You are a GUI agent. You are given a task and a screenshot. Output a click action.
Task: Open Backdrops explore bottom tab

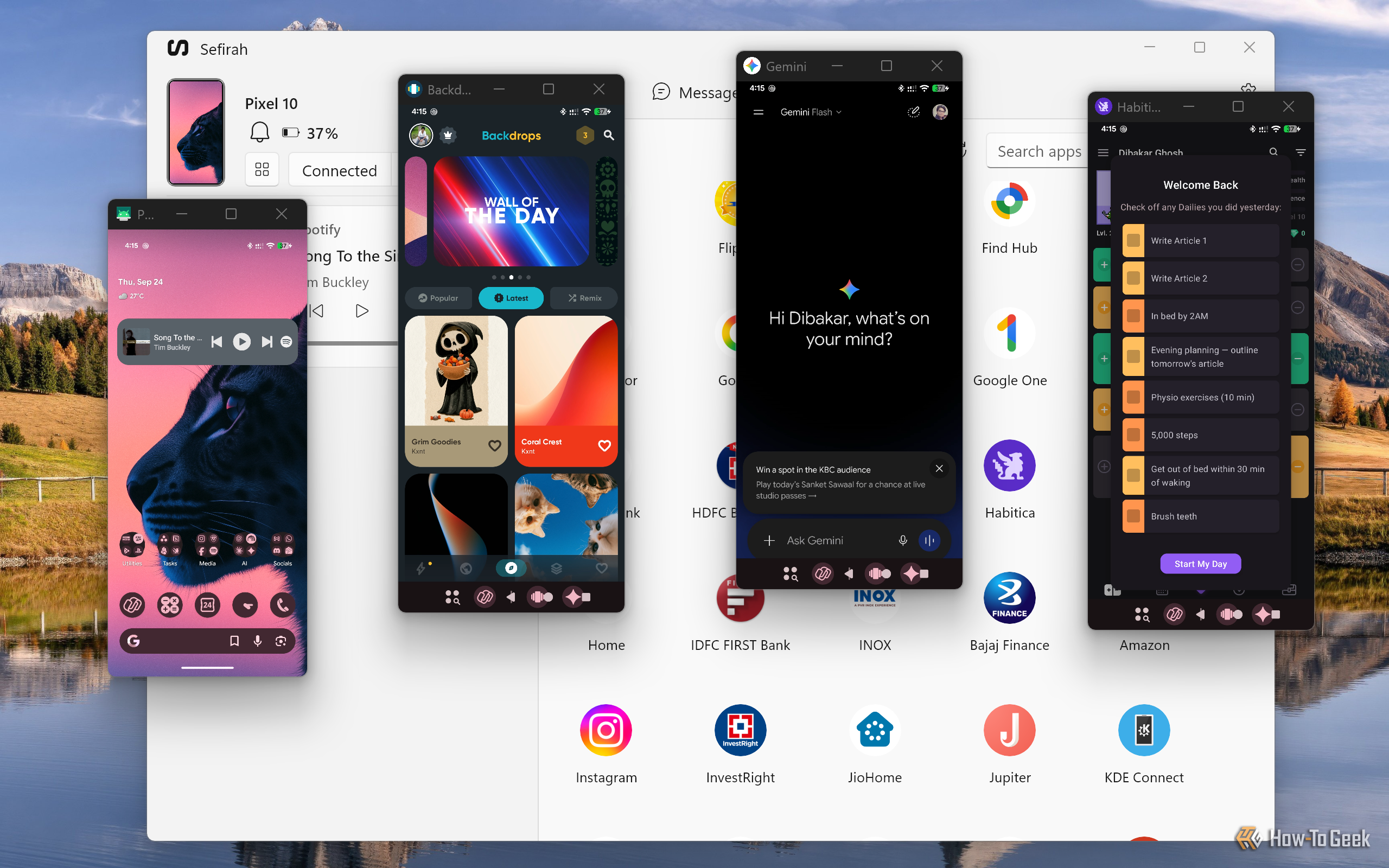(x=511, y=568)
